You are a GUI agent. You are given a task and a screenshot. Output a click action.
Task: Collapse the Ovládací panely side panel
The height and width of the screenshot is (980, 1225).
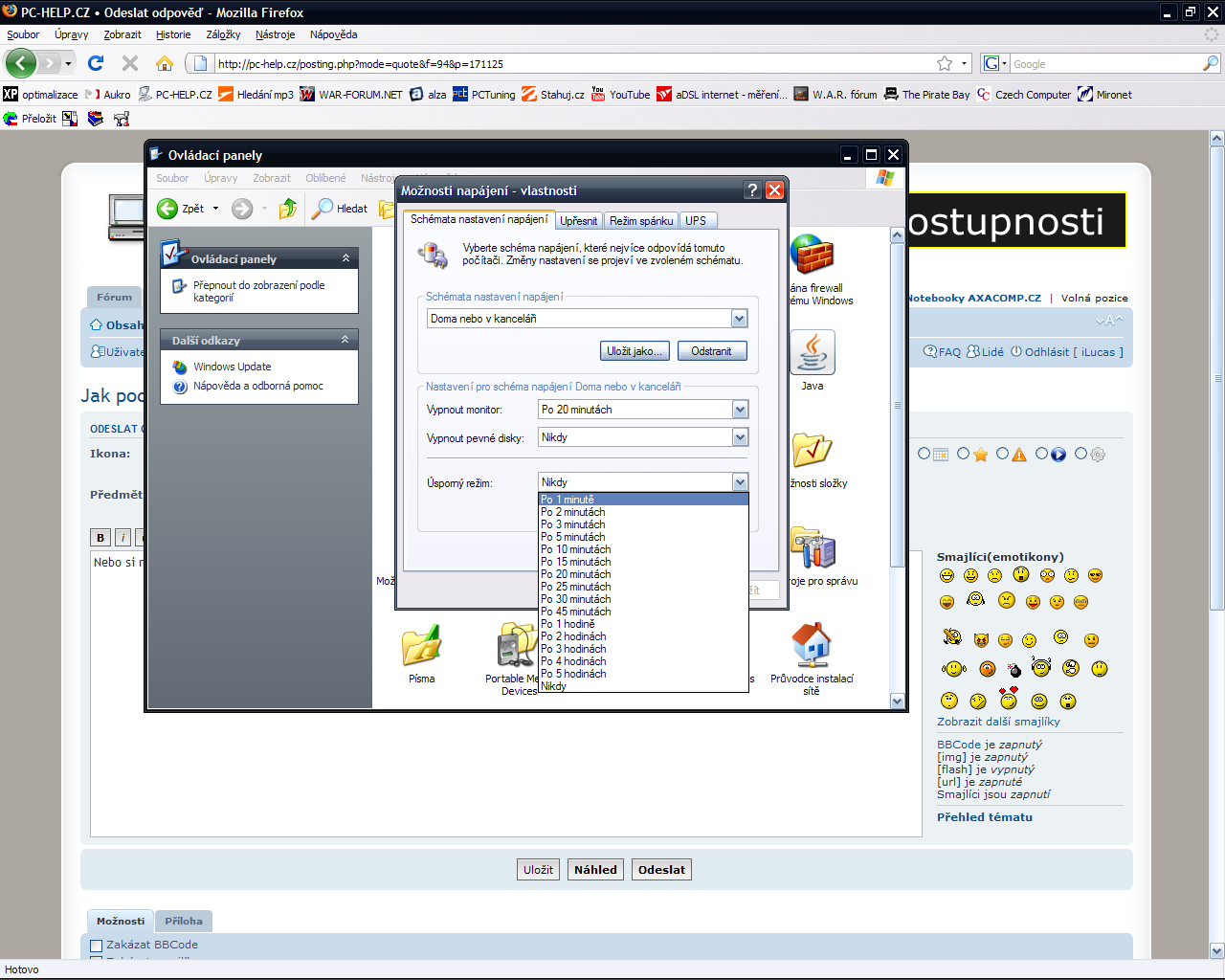click(345, 258)
